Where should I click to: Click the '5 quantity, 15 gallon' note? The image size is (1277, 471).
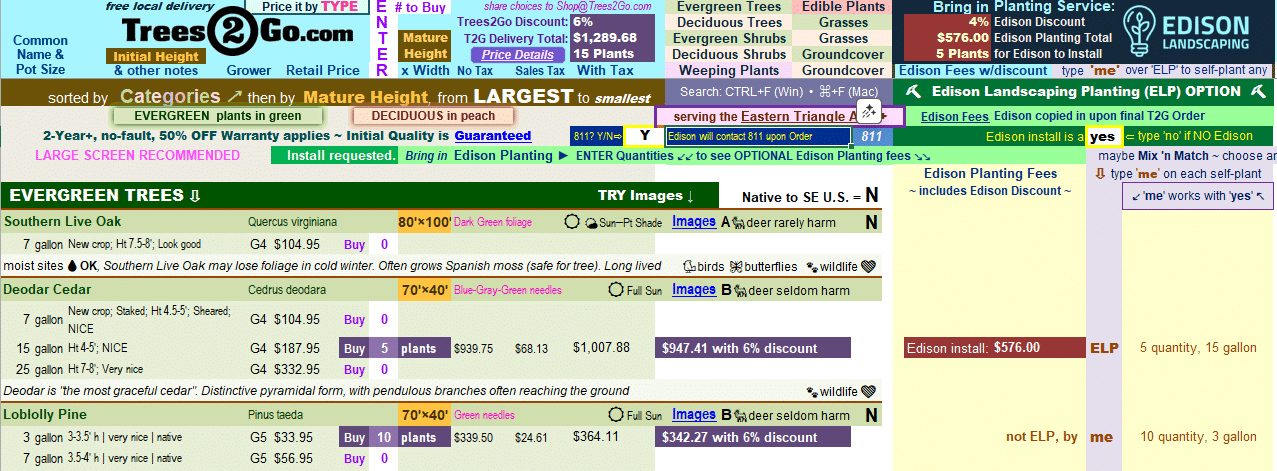[x=1199, y=348]
